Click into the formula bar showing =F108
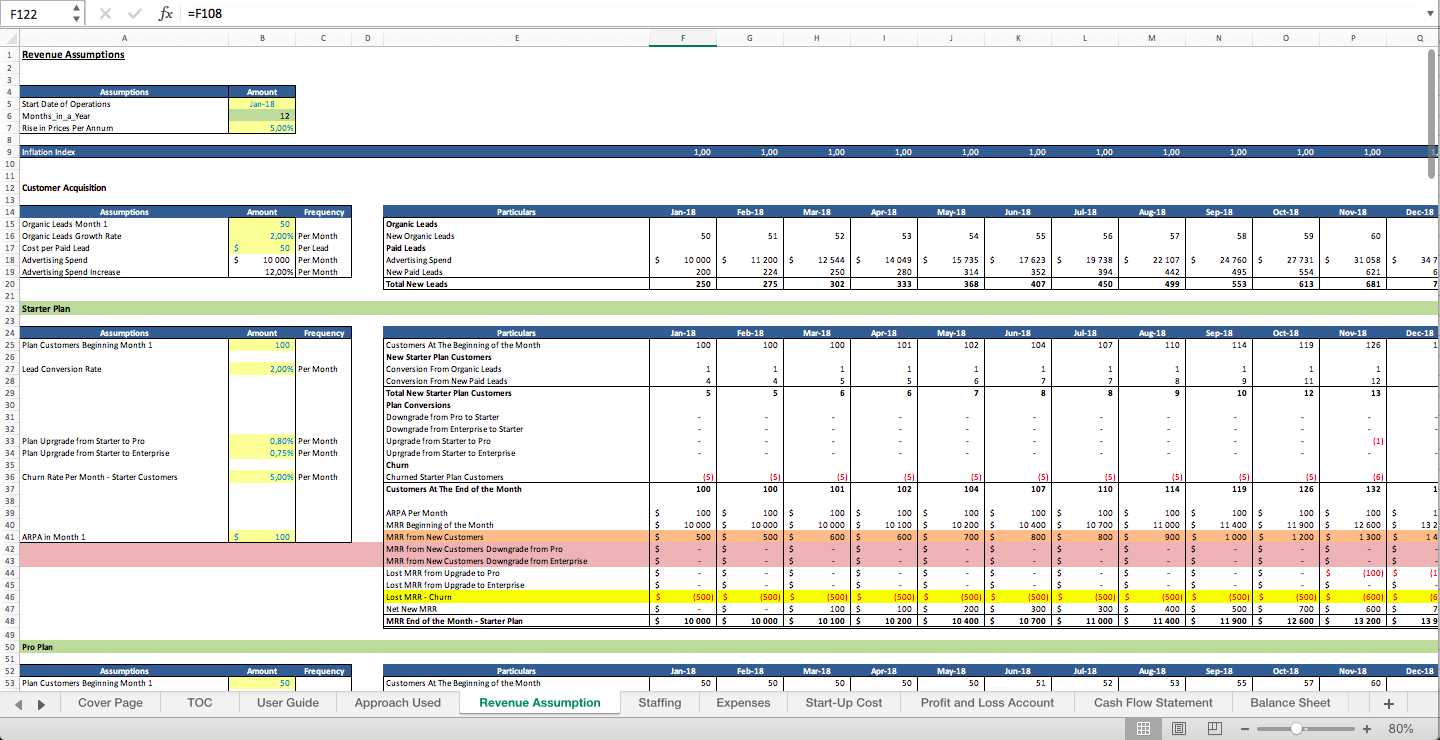The height and width of the screenshot is (740, 1440). click(800, 14)
